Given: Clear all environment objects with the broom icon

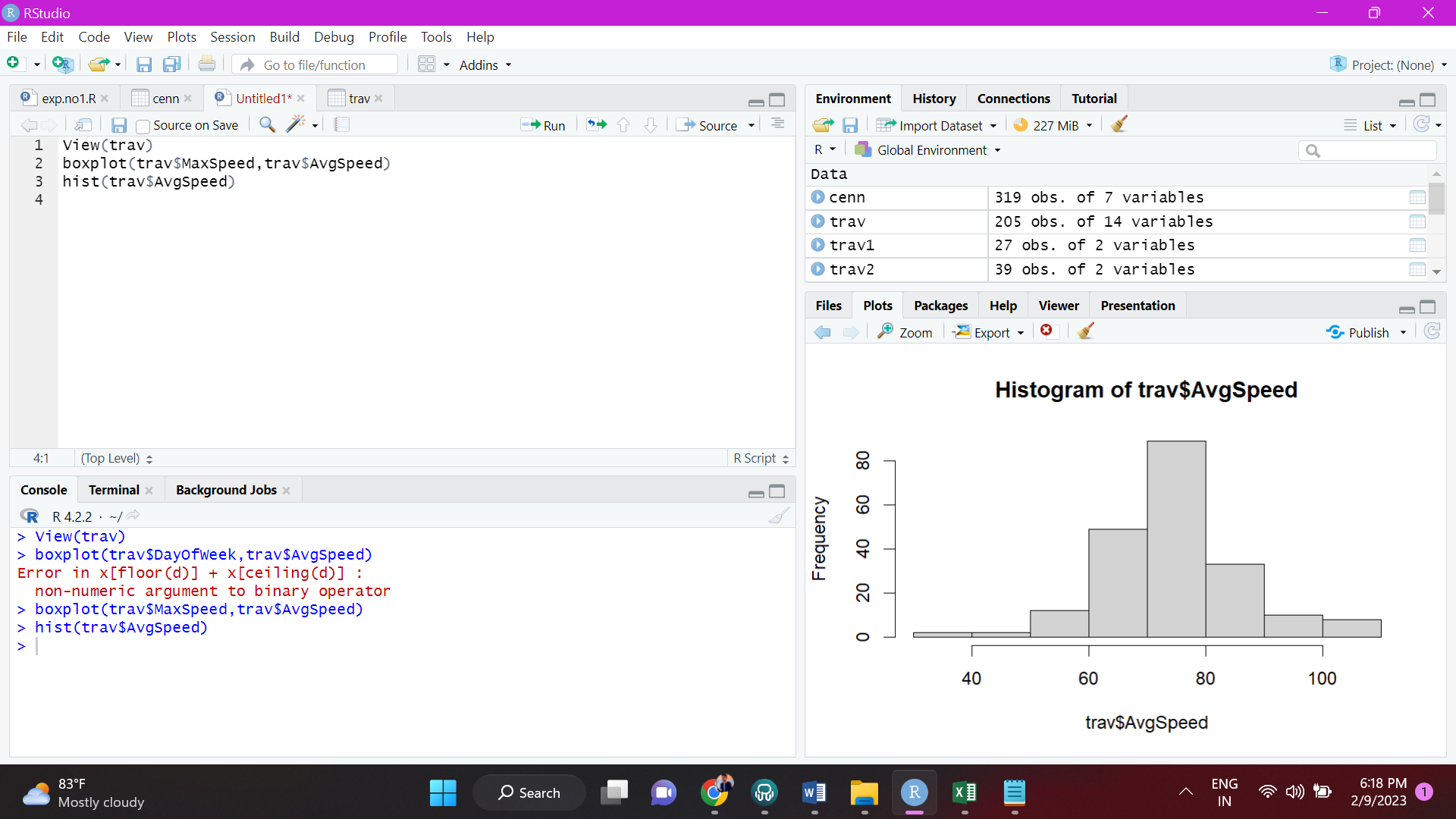Looking at the screenshot, I should click(1119, 124).
